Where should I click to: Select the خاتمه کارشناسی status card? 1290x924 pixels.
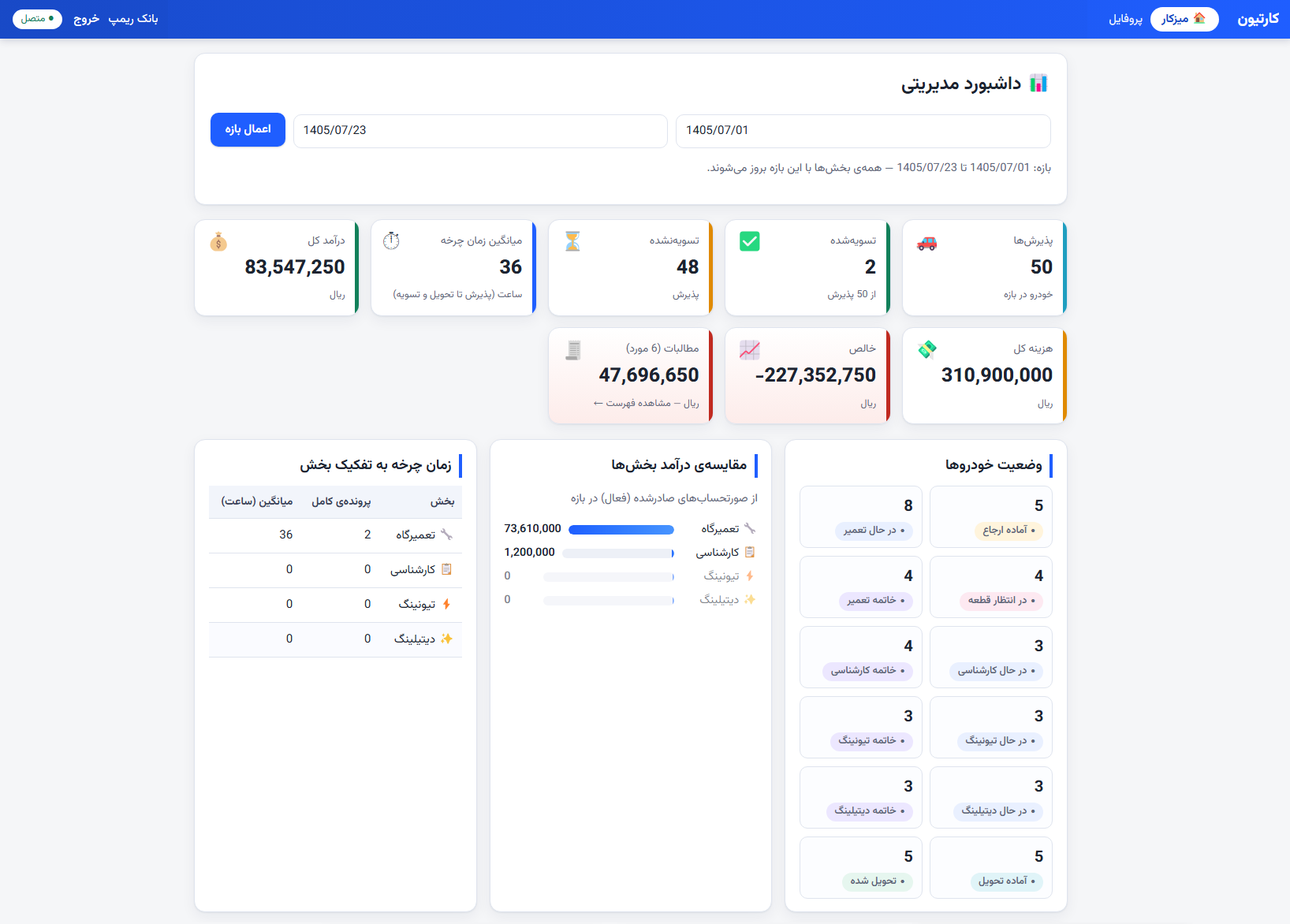(861, 658)
